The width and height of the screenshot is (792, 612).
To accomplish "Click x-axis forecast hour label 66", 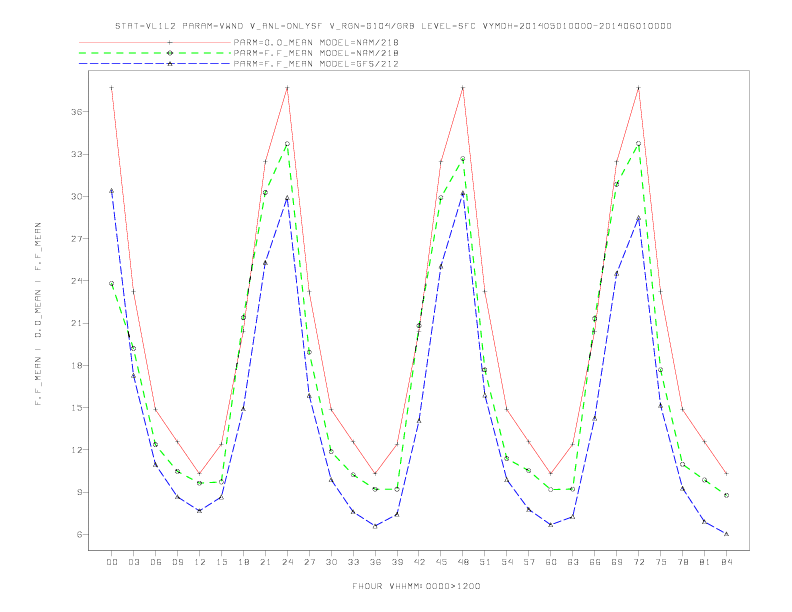I will pos(595,562).
